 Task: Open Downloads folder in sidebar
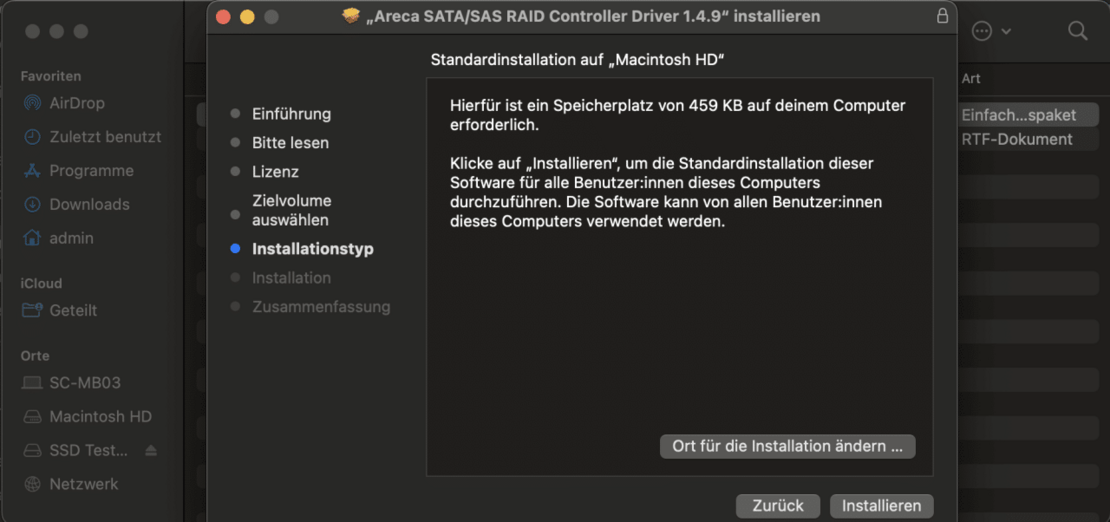coord(89,205)
